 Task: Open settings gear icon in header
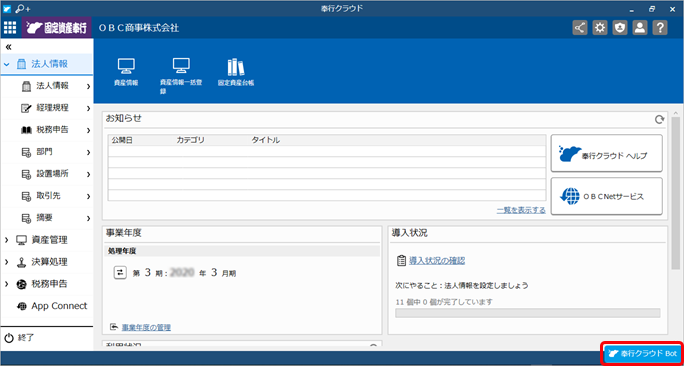pos(600,28)
